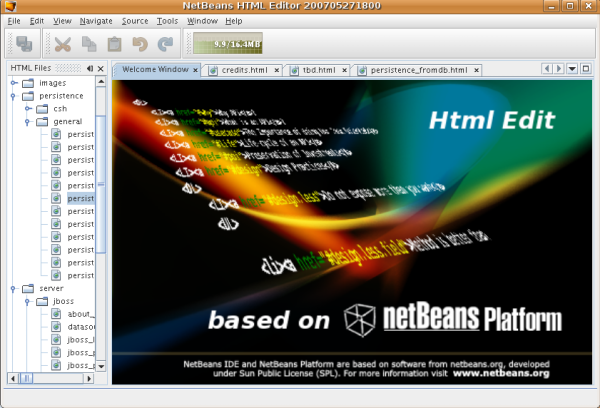Open the Edit menu

point(37,21)
